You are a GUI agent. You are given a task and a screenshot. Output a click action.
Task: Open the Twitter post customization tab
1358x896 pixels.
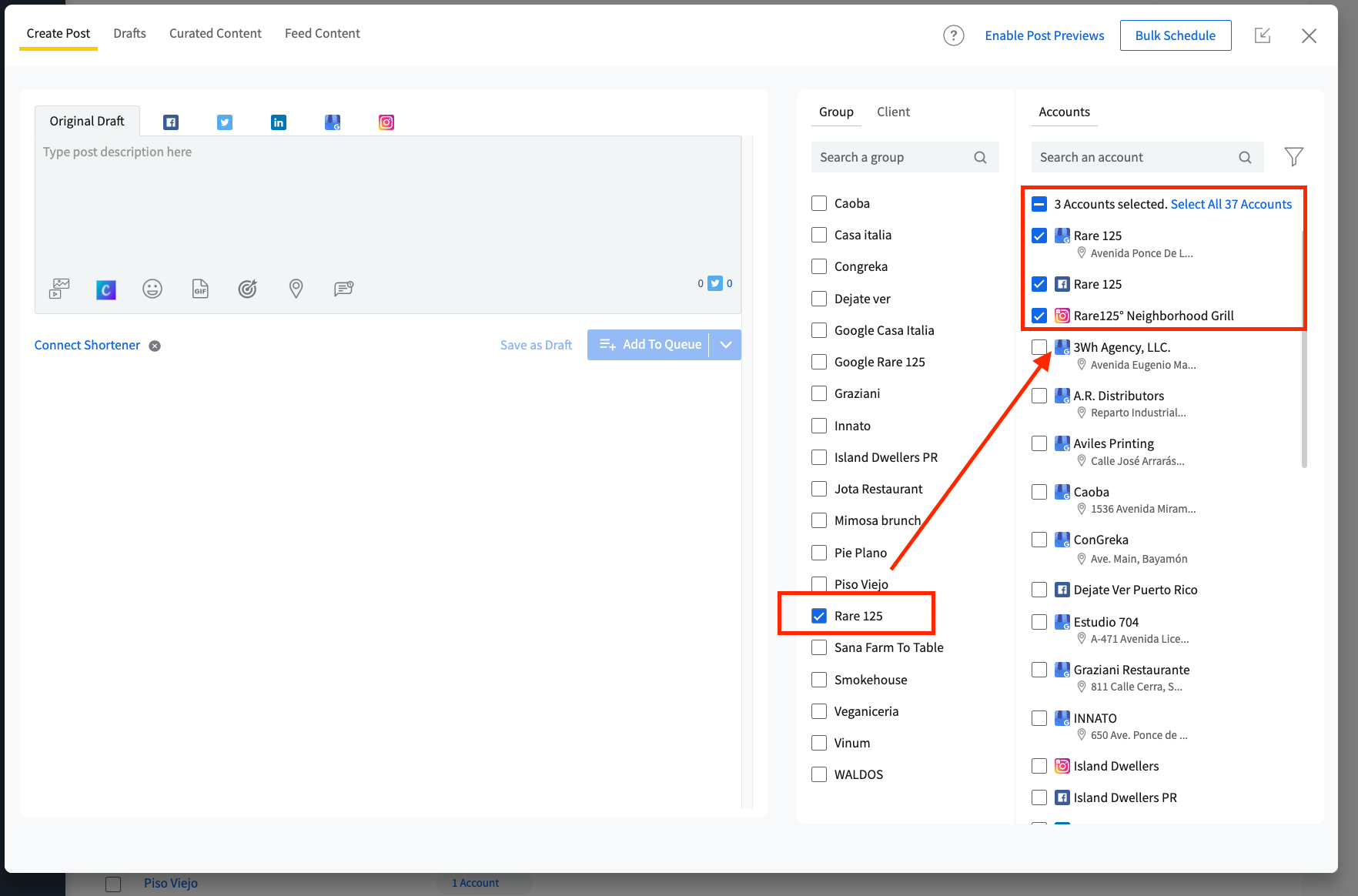click(225, 122)
